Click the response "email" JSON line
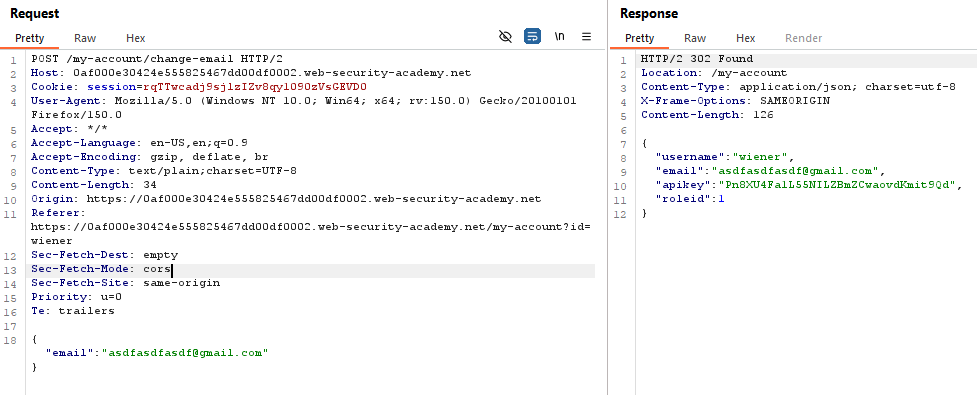This screenshot has width=977, height=395. (770, 171)
